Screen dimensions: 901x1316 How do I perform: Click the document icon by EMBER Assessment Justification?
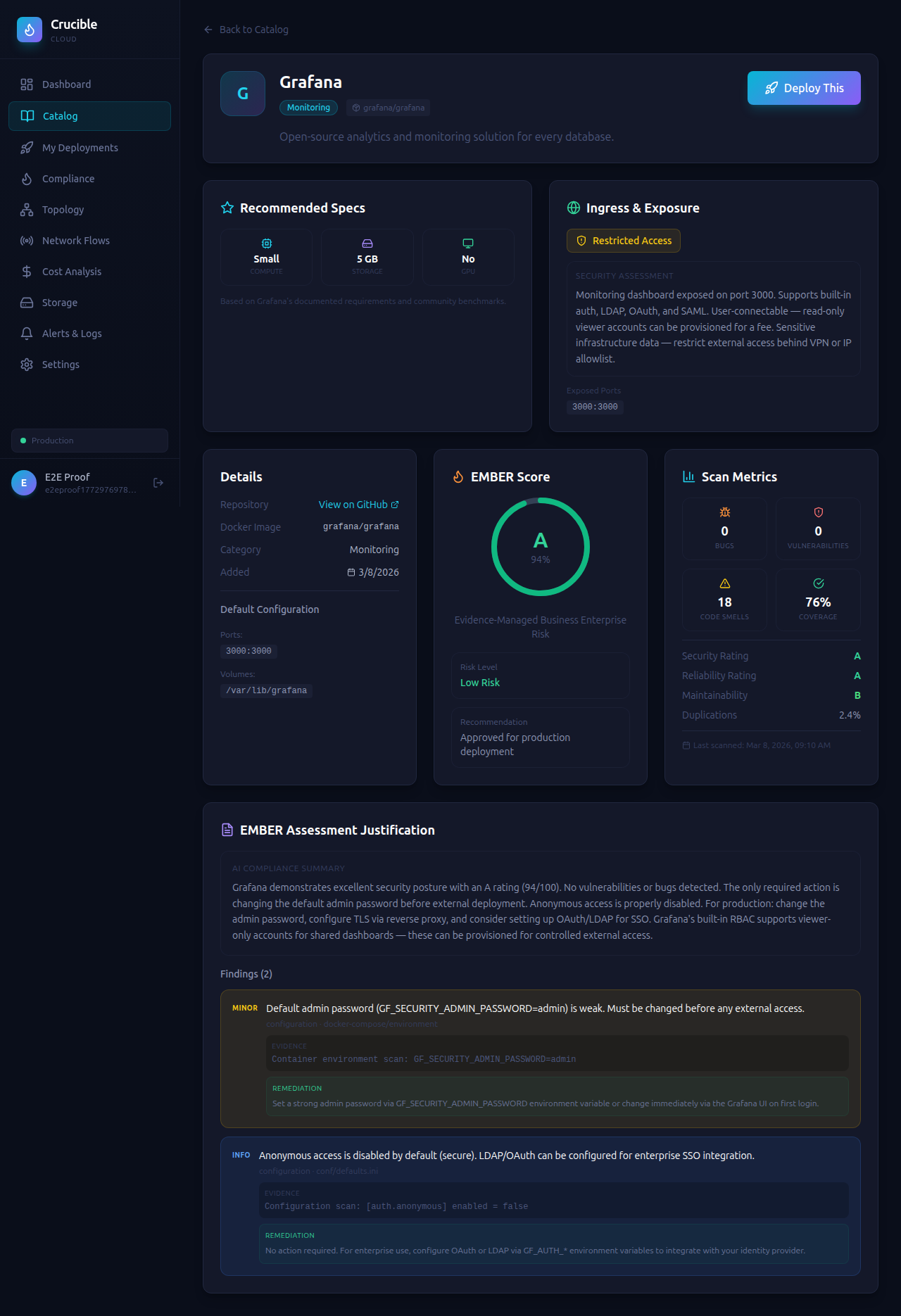[x=227, y=830]
